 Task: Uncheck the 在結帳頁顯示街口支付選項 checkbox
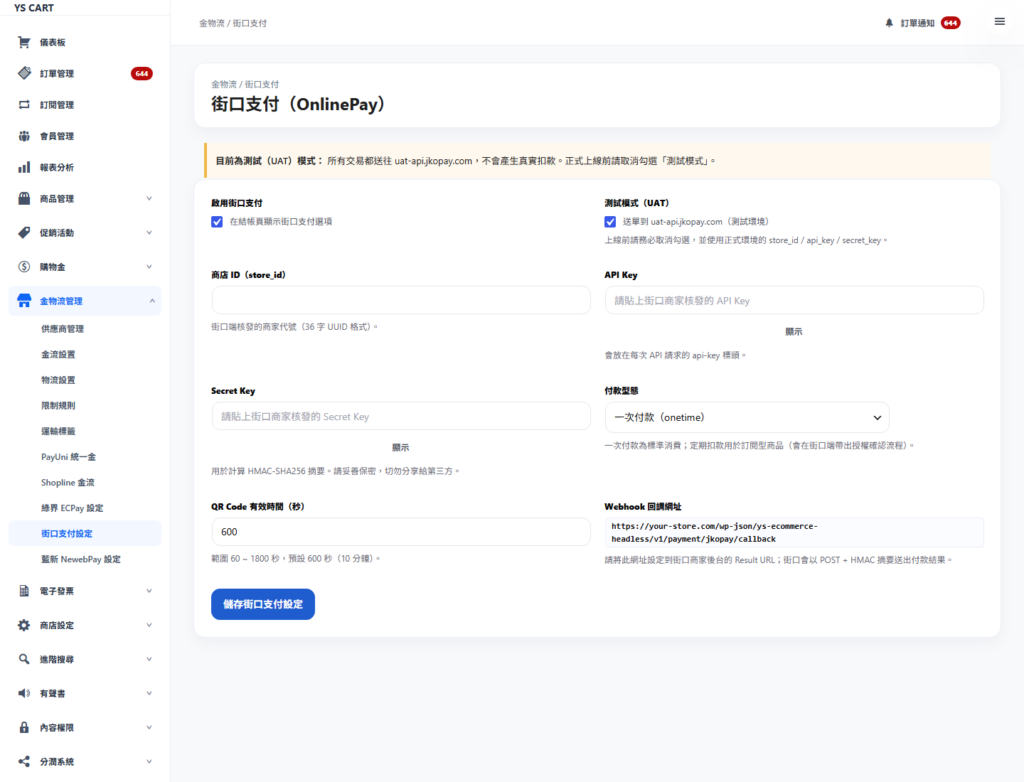[x=217, y=222]
